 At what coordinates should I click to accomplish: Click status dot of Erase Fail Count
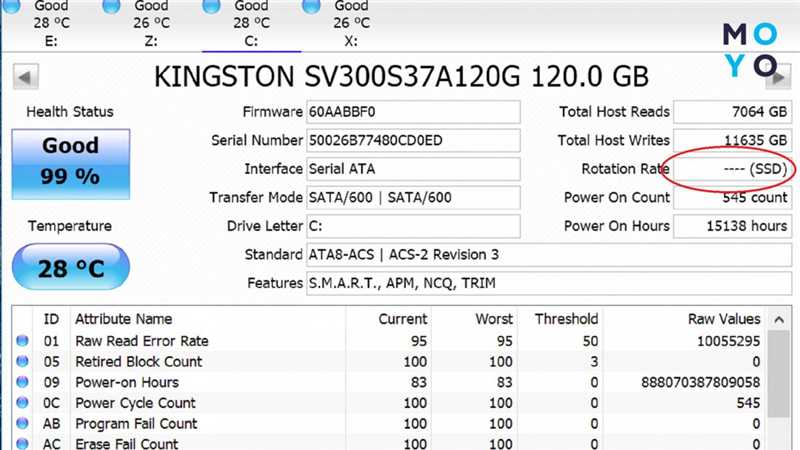click(x=22, y=443)
